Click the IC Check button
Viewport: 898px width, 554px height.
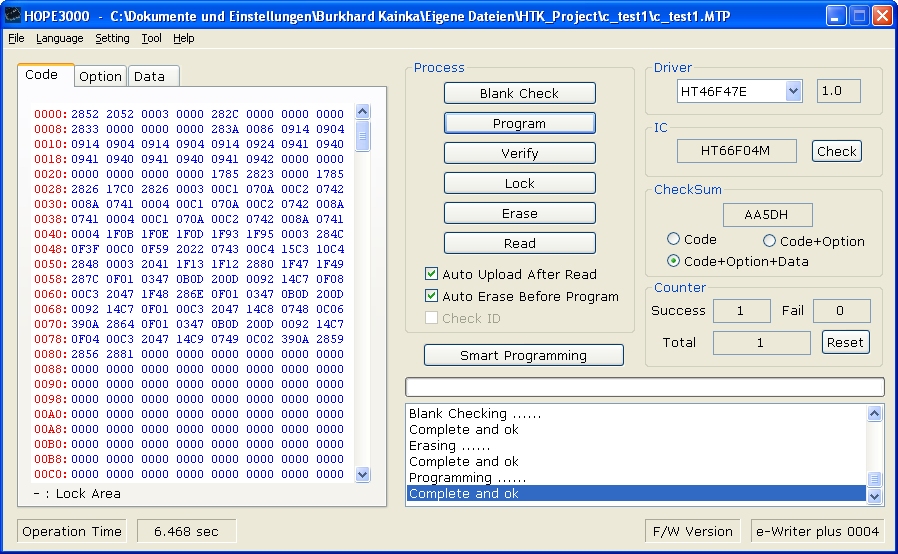coord(836,151)
